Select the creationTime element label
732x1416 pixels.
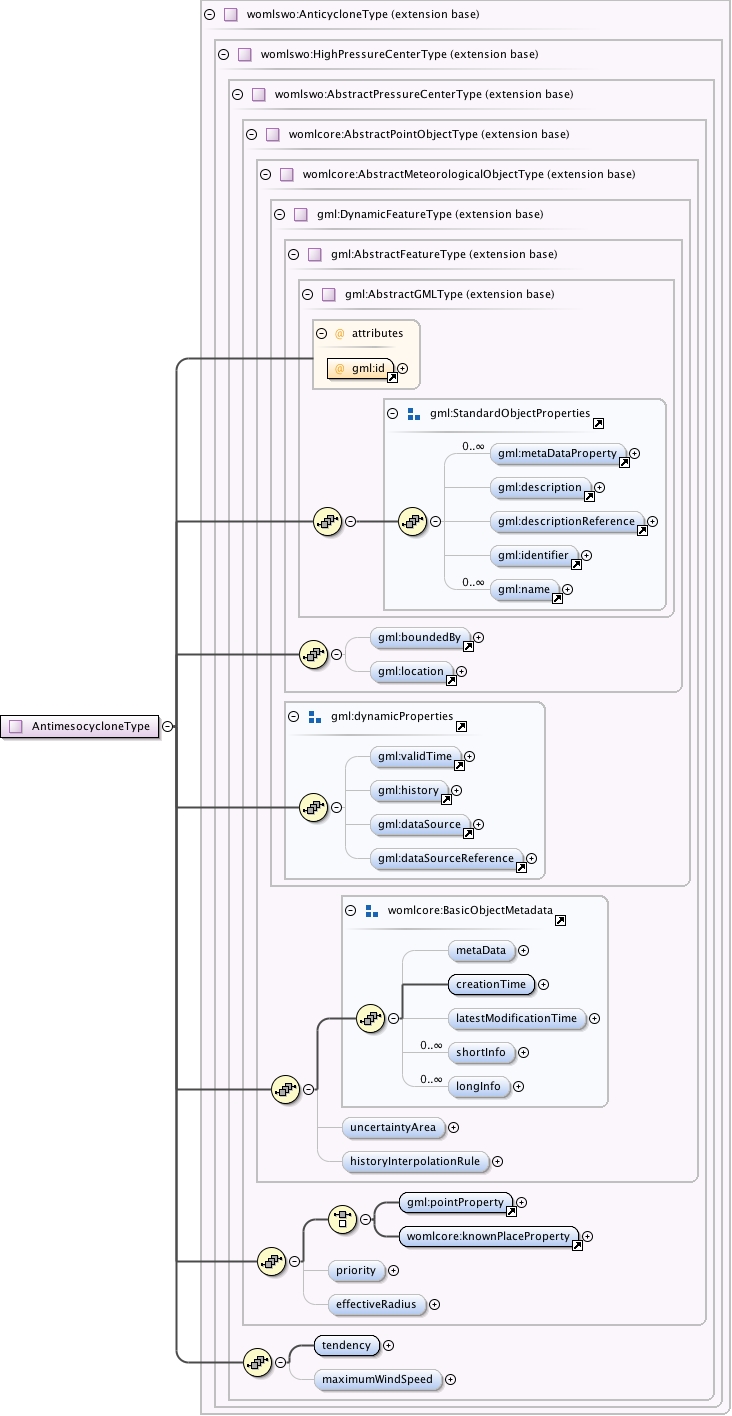pos(491,984)
